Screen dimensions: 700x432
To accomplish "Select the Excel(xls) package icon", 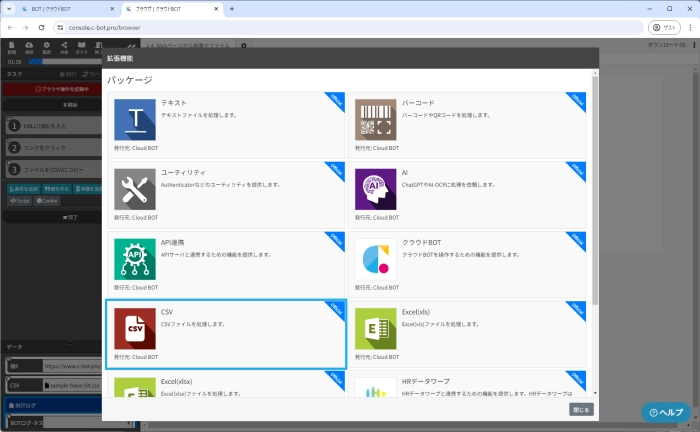I will 376,328.
